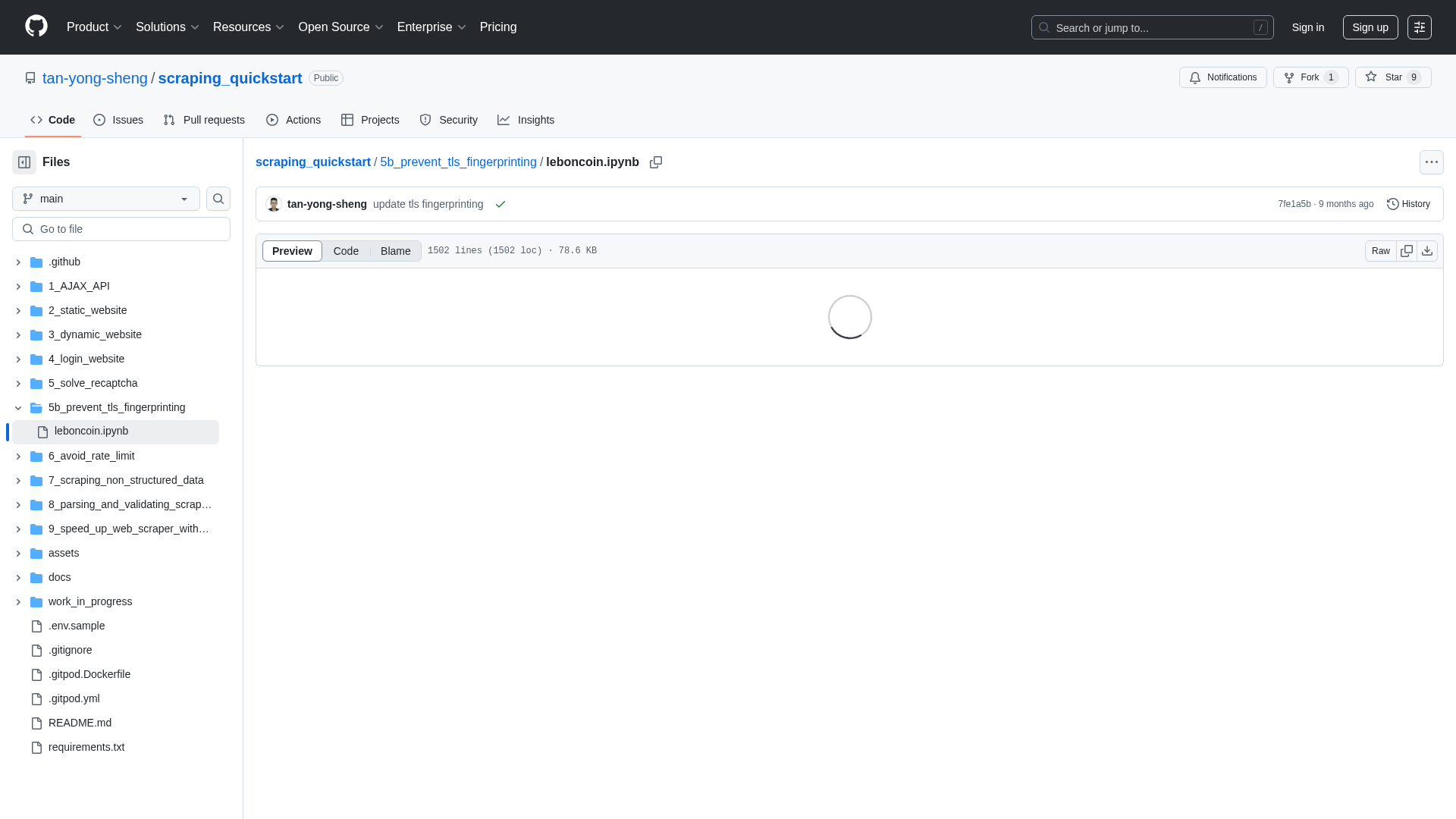Download the raw file
This screenshot has height=819, width=1456.
pos(1427,251)
